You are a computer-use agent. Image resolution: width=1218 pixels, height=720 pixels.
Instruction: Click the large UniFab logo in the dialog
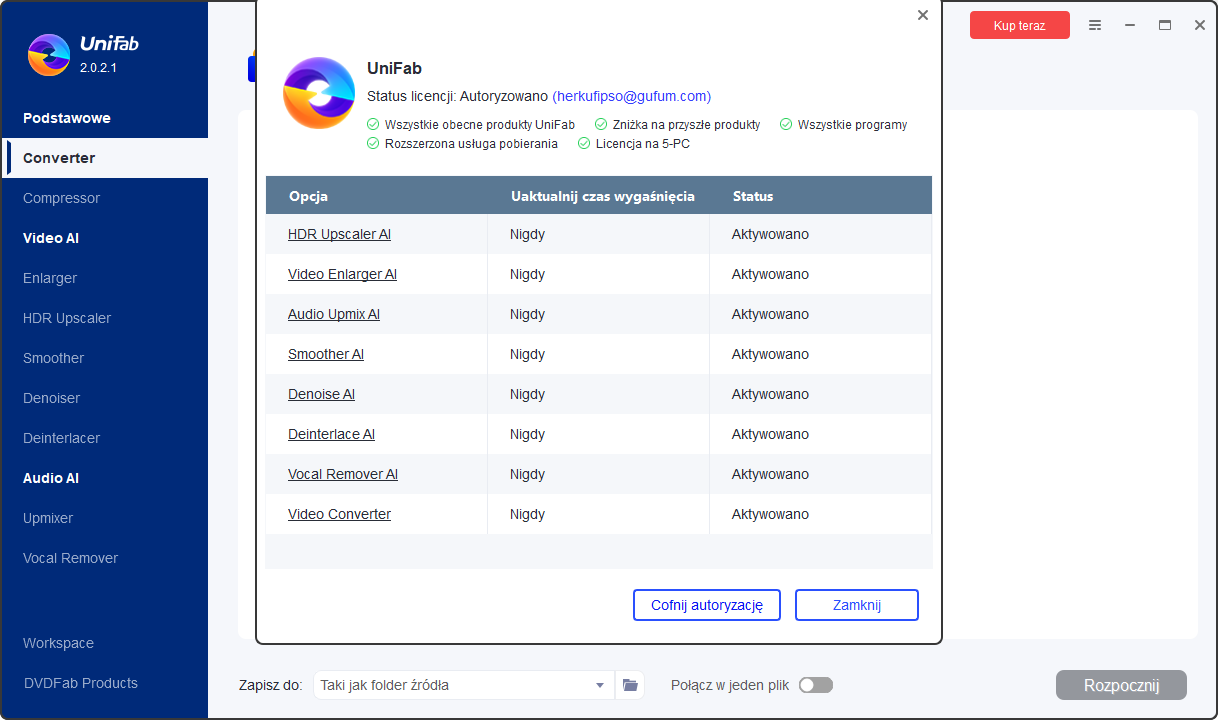[x=319, y=93]
